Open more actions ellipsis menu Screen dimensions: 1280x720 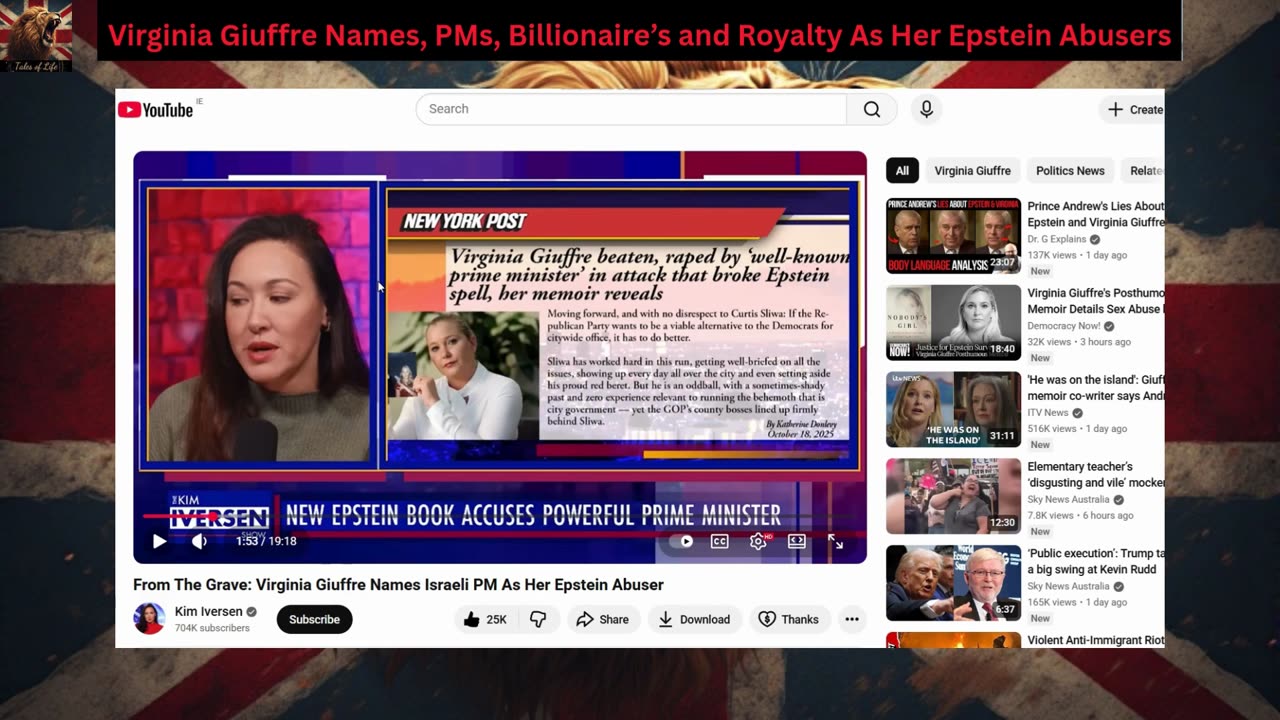(x=852, y=619)
